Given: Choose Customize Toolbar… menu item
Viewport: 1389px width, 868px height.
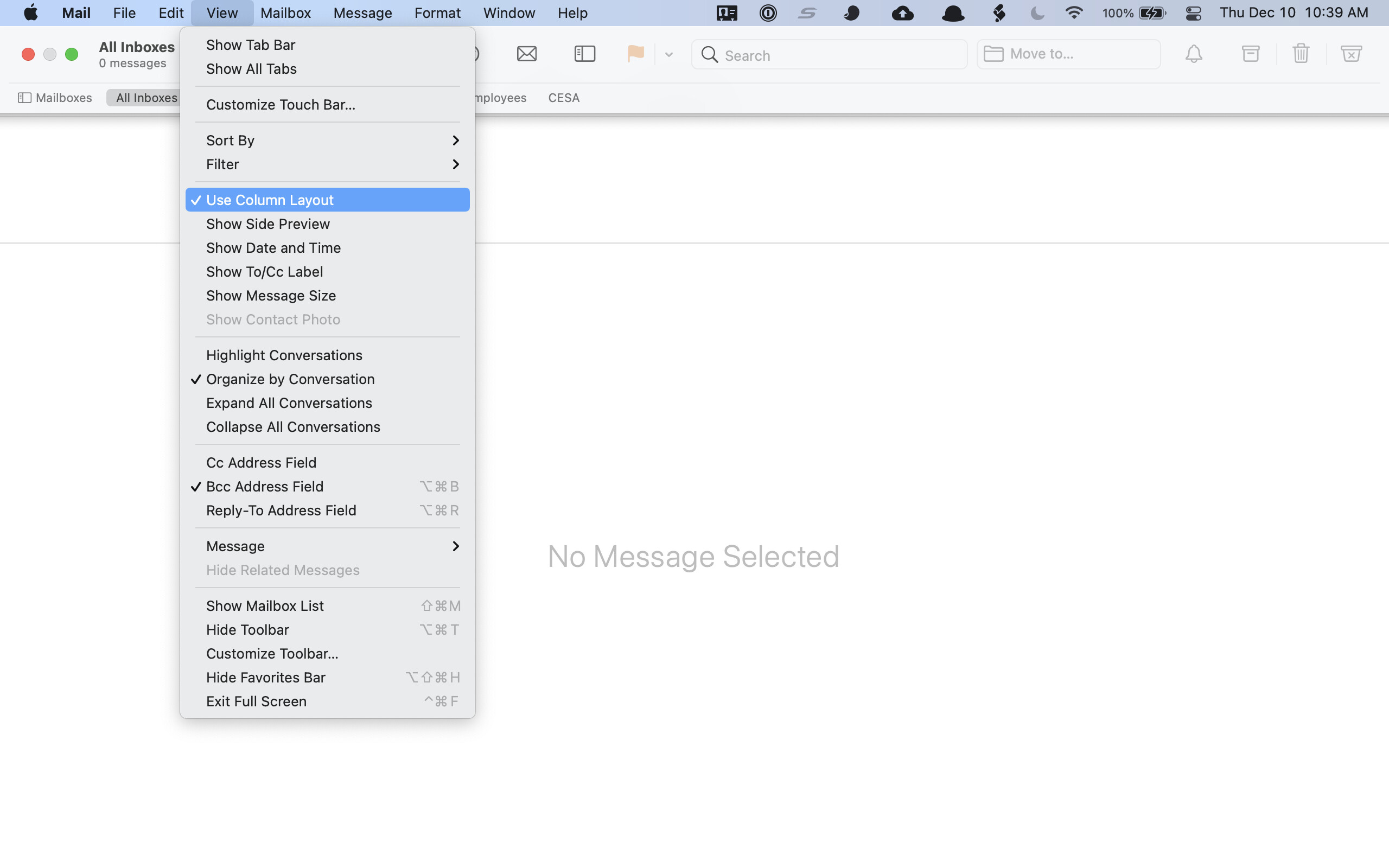Looking at the screenshot, I should click(272, 653).
